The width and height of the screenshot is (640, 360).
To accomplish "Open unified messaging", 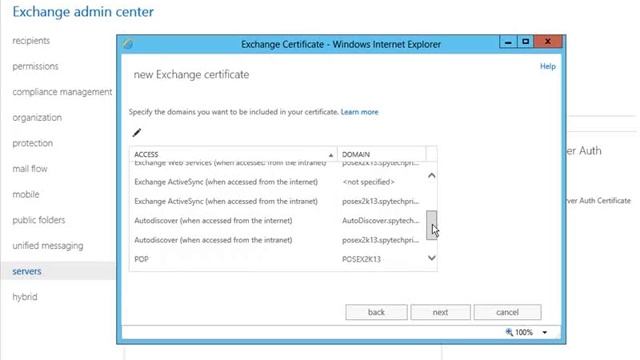I will 48,246.
